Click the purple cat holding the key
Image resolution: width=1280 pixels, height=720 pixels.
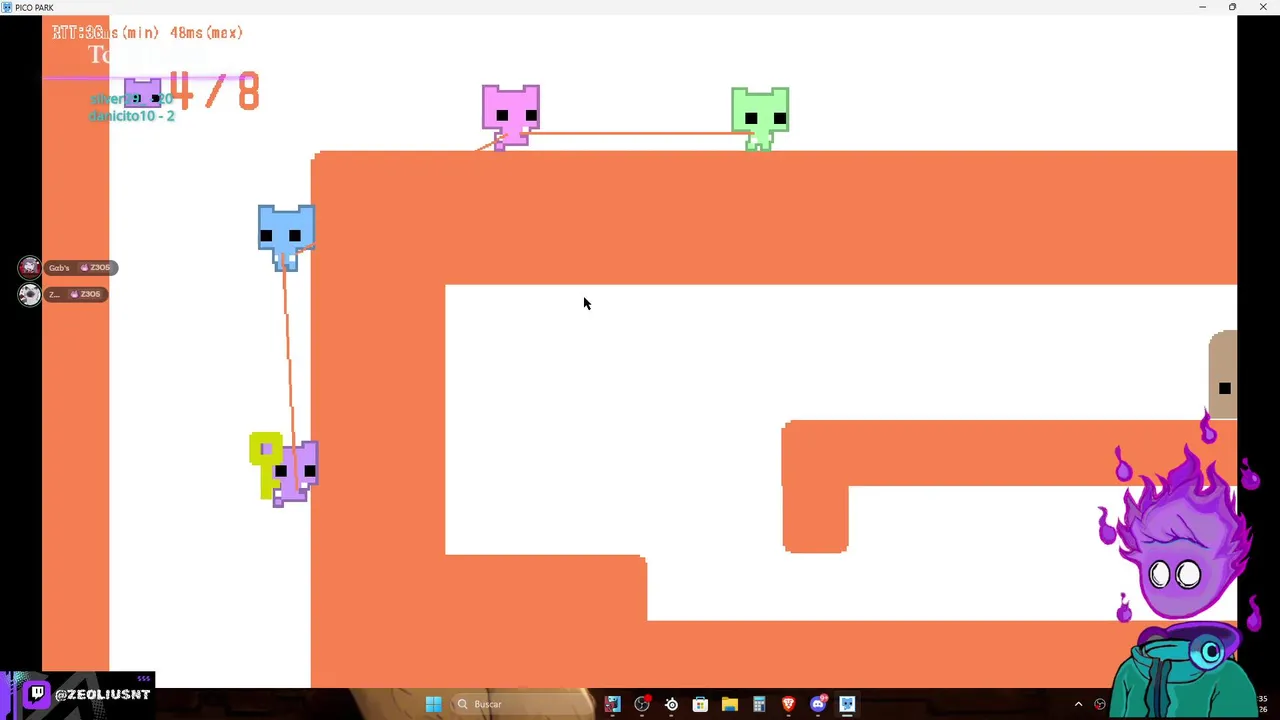coord(297,473)
